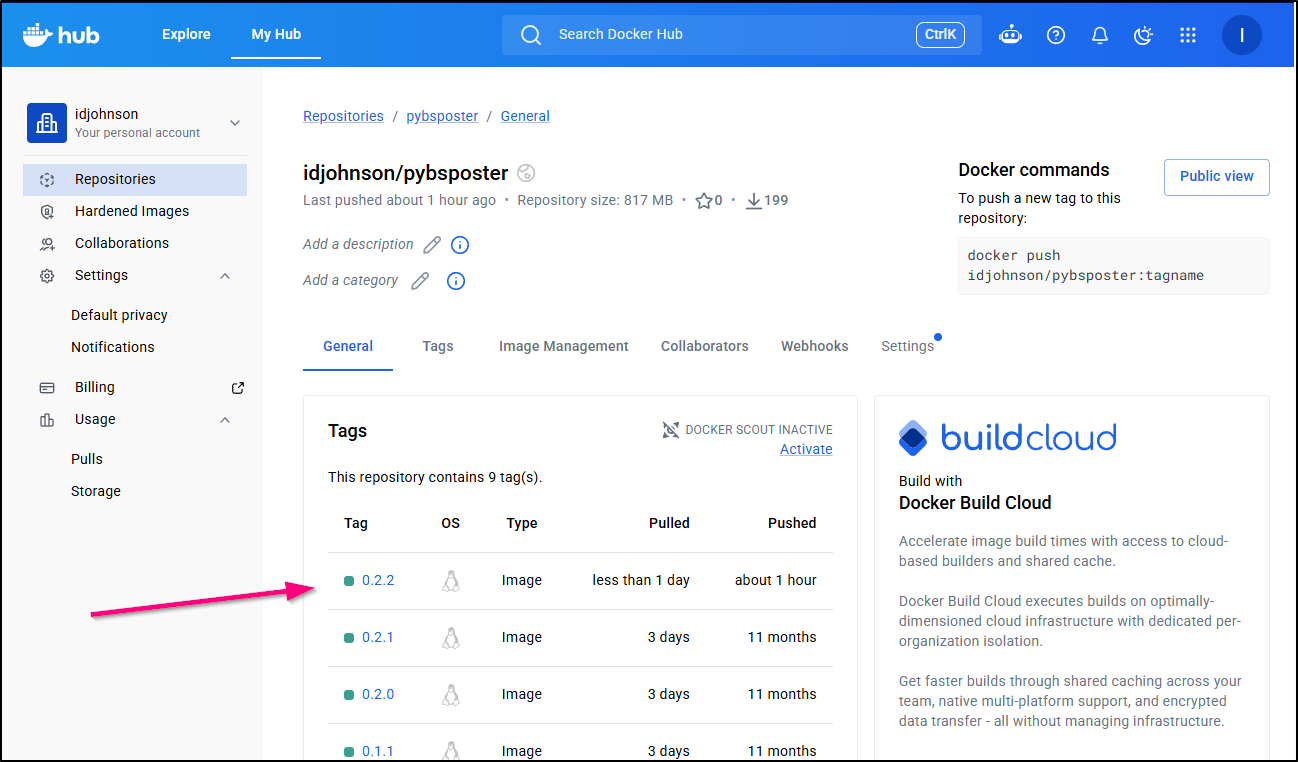Click the Docker Build Cloud logo
Screen dimensions: 1298x762
click(x=1008, y=438)
